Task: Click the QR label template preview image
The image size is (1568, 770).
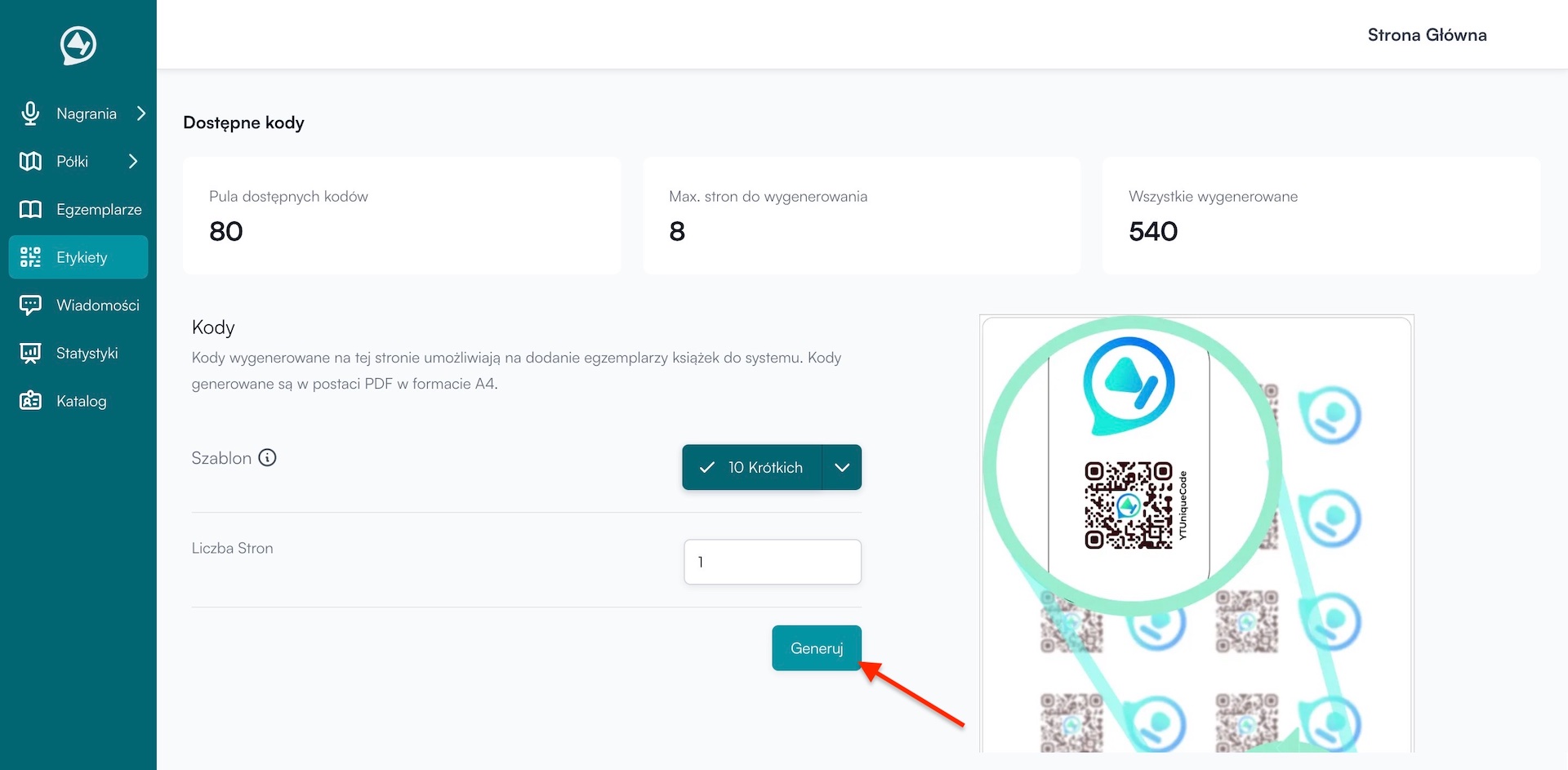Action: click(1196, 534)
